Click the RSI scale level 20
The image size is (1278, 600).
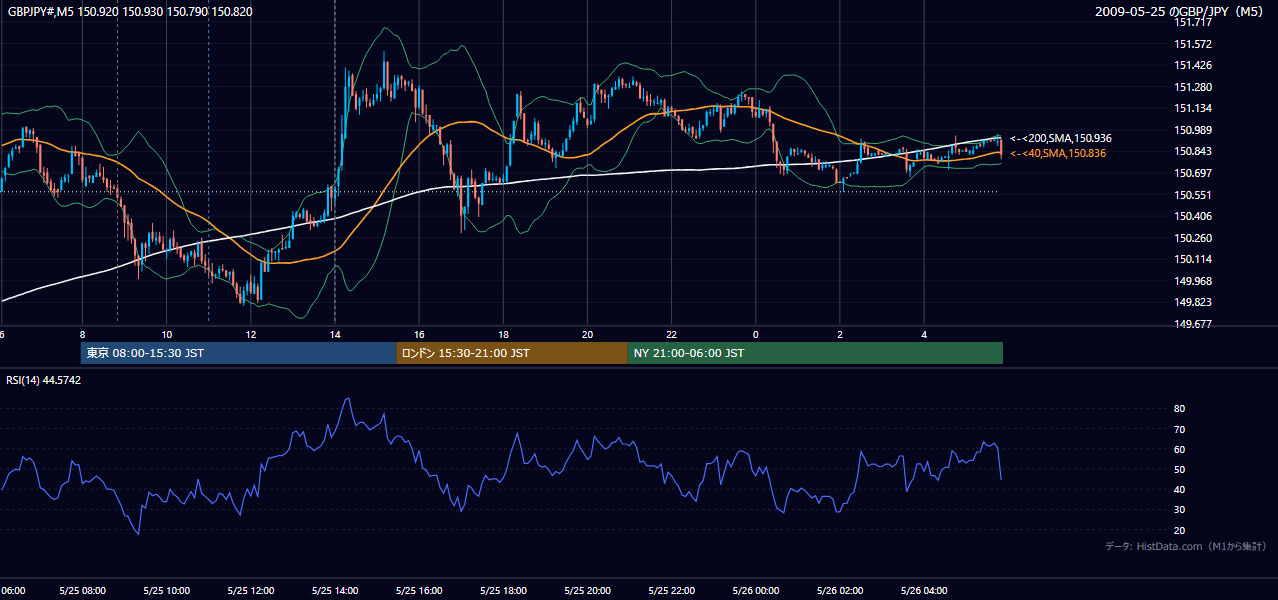pyautogui.click(x=1179, y=530)
